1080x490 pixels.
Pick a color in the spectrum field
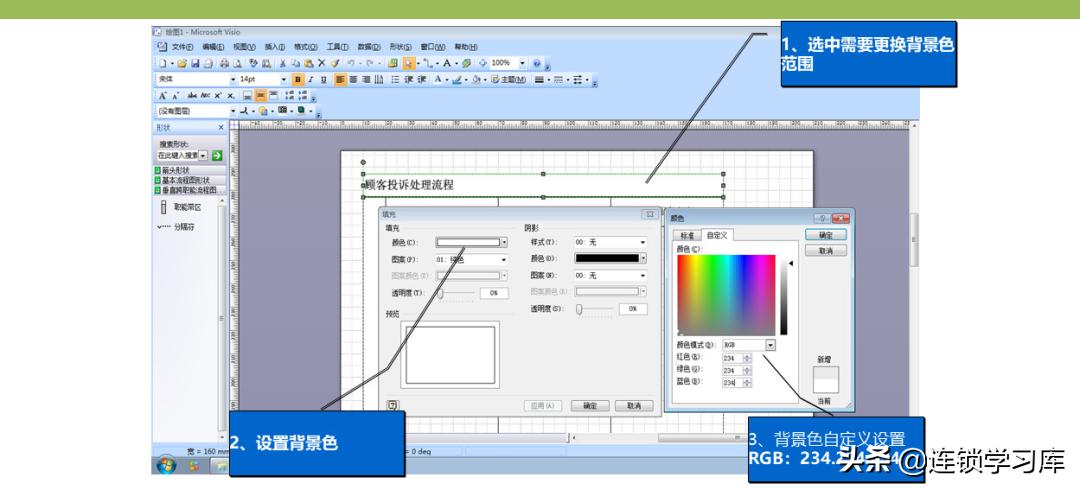tap(727, 295)
